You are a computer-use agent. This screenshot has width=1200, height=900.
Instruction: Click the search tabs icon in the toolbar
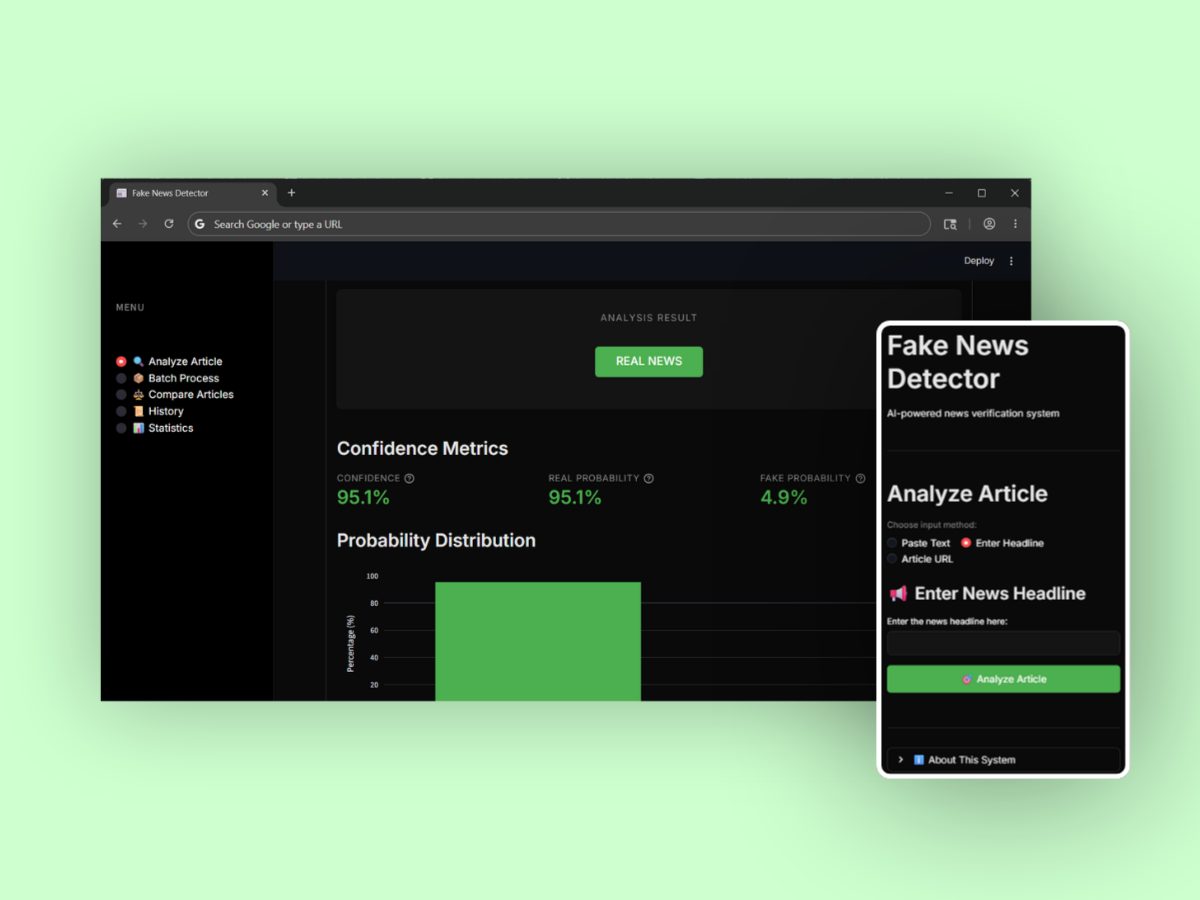(x=950, y=224)
